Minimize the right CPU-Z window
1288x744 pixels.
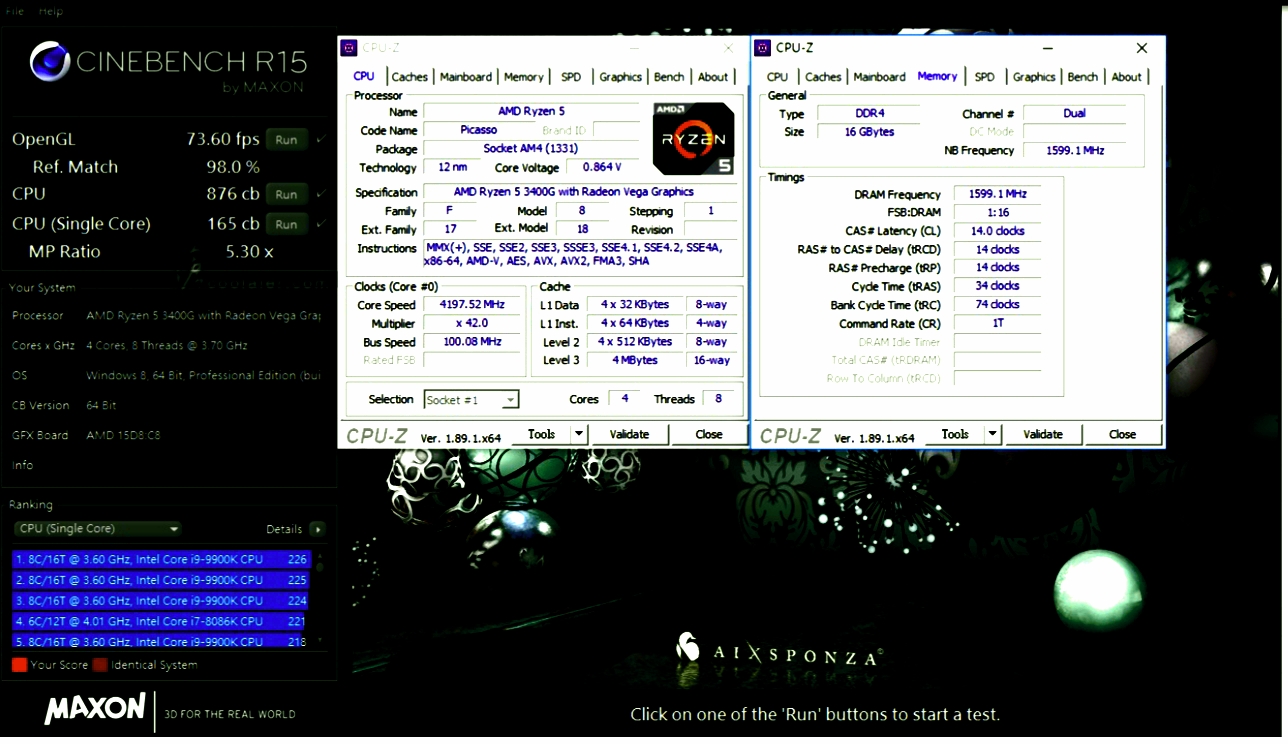point(1048,48)
